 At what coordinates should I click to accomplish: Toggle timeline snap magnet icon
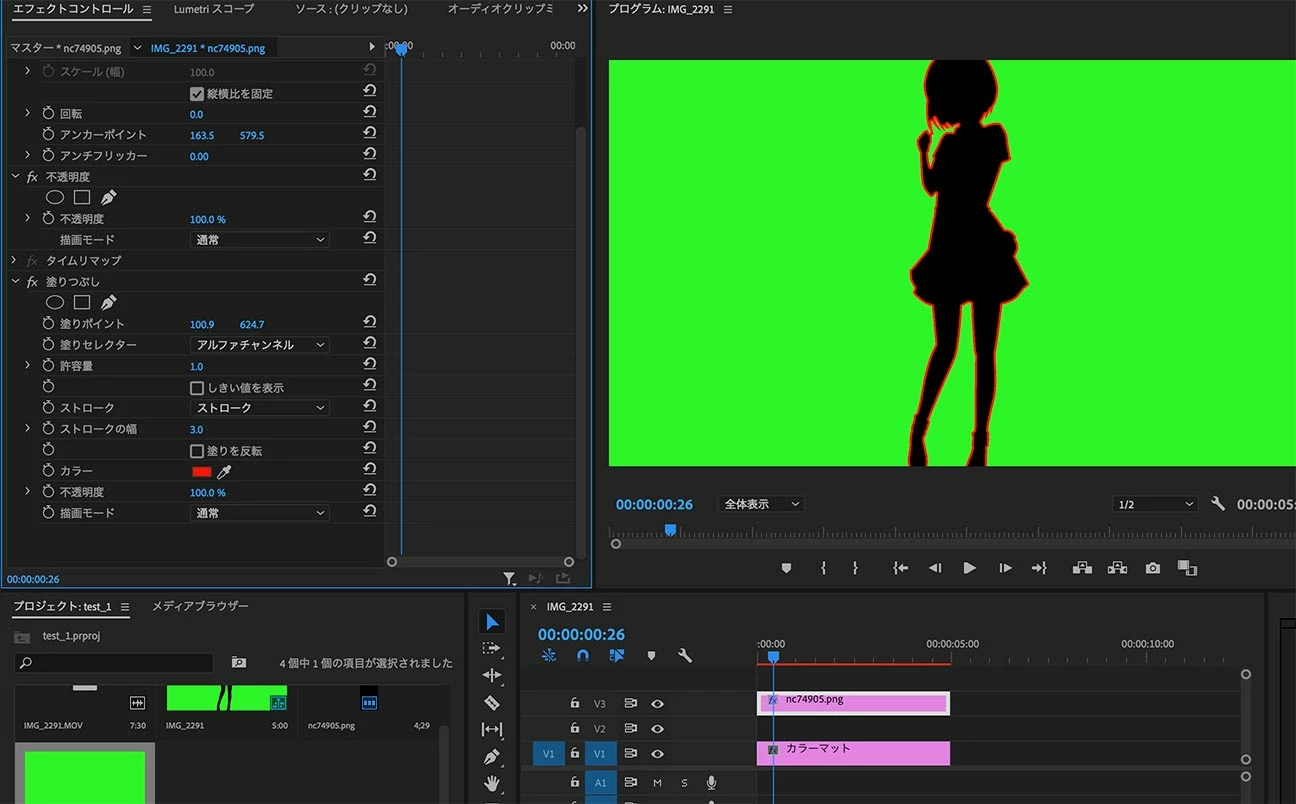coord(583,656)
